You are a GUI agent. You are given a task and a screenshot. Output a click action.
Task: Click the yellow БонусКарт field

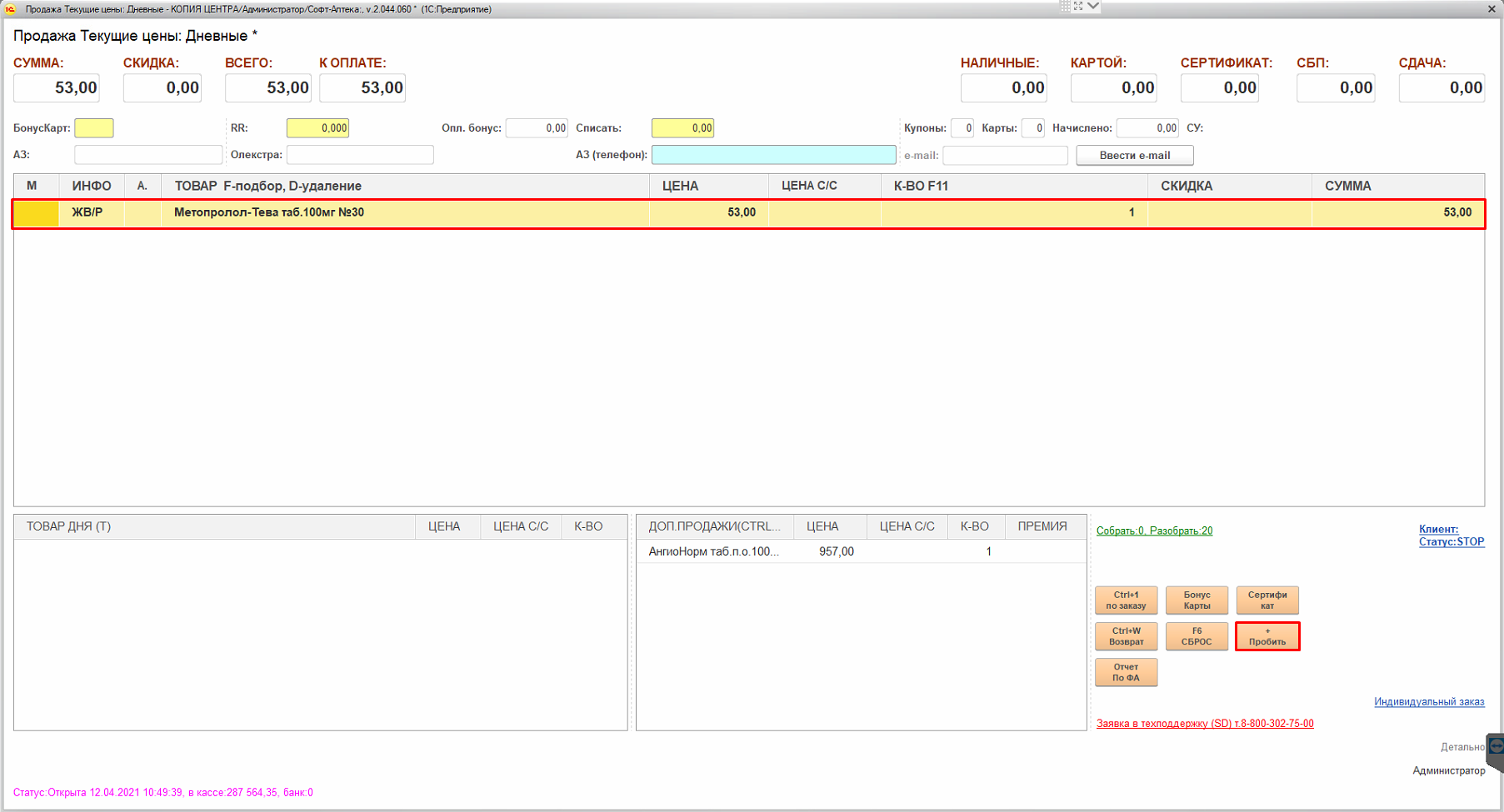pos(94,128)
